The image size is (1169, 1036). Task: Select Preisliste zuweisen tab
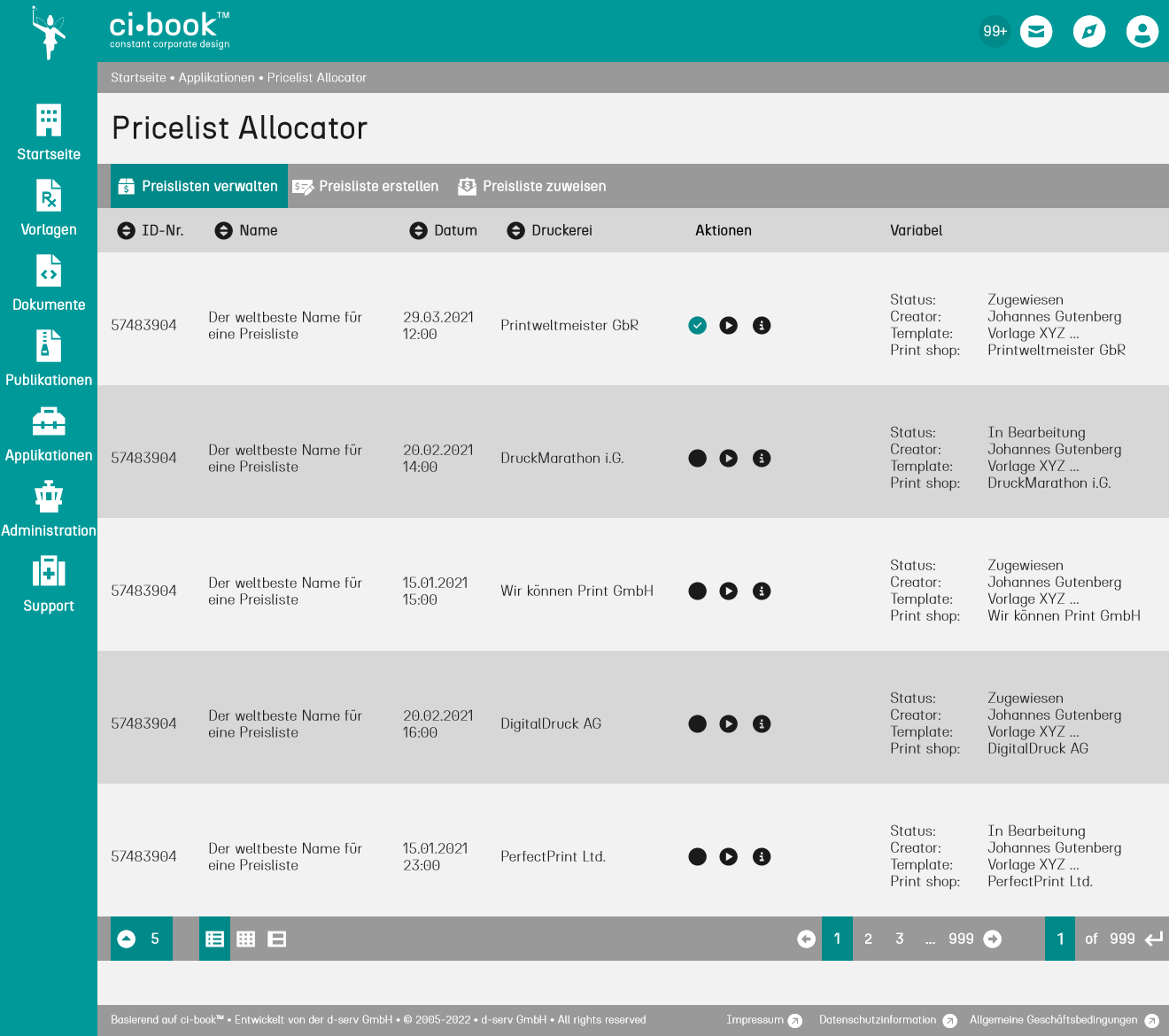[x=532, y=186]
